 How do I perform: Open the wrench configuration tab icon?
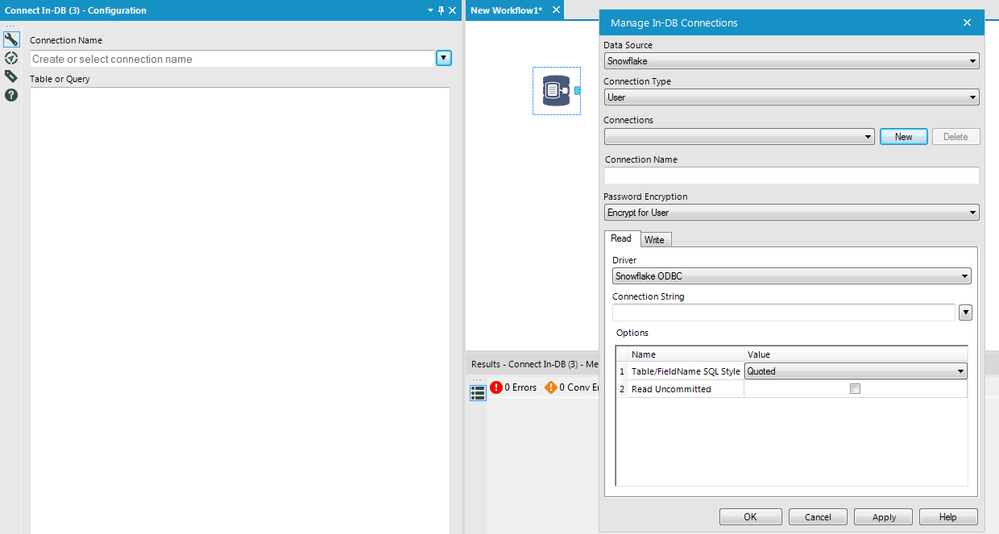[11, 40]
